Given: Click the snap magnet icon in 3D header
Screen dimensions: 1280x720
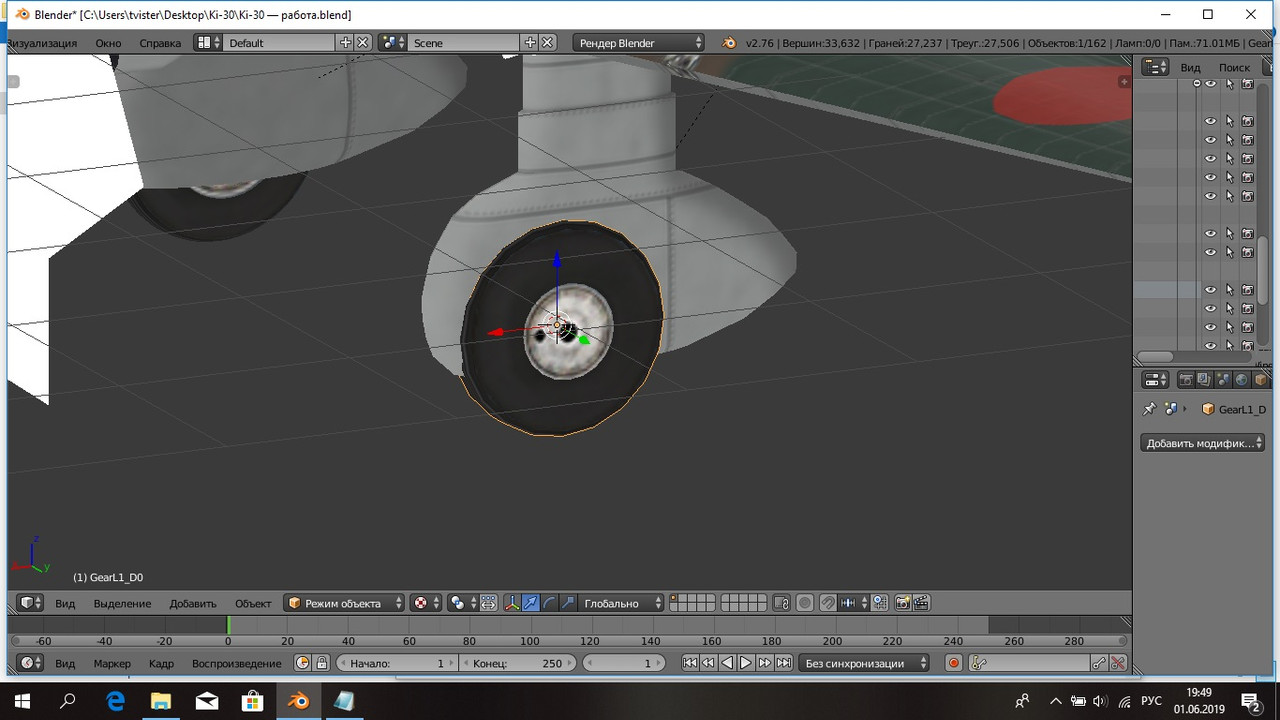Looking at the screenshot, I should (828, 603).
